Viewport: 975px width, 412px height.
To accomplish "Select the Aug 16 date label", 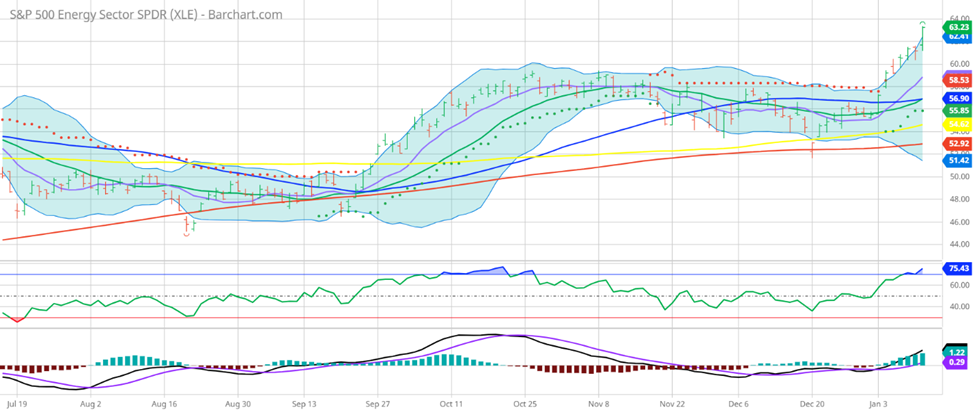I will tap(165, 403).
